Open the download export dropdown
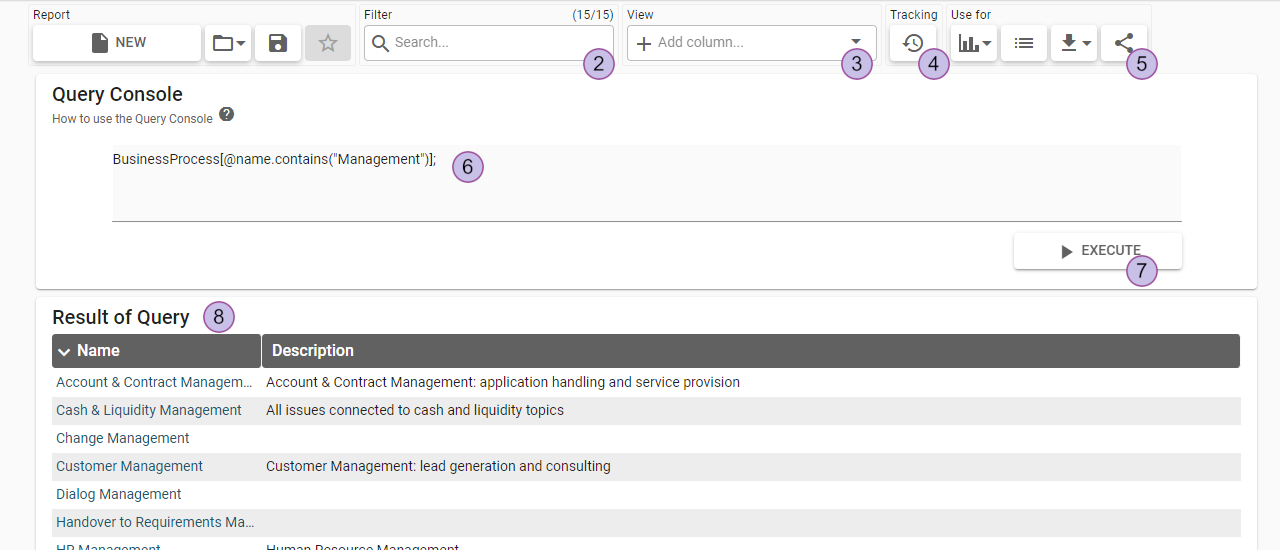1280x550 pixels. point(1074,43)
